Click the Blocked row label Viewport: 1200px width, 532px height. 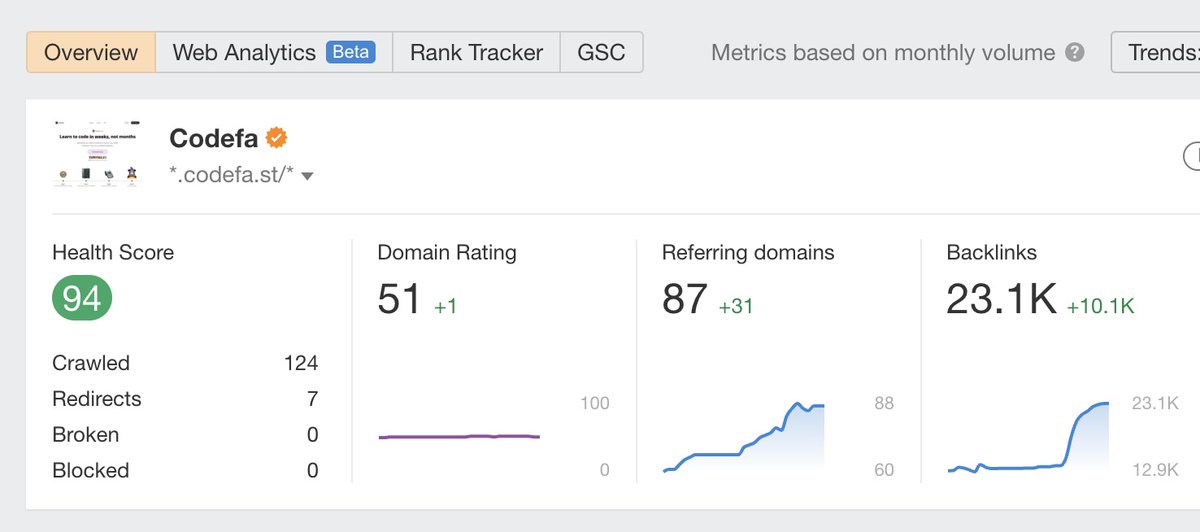tap(91, 471)
